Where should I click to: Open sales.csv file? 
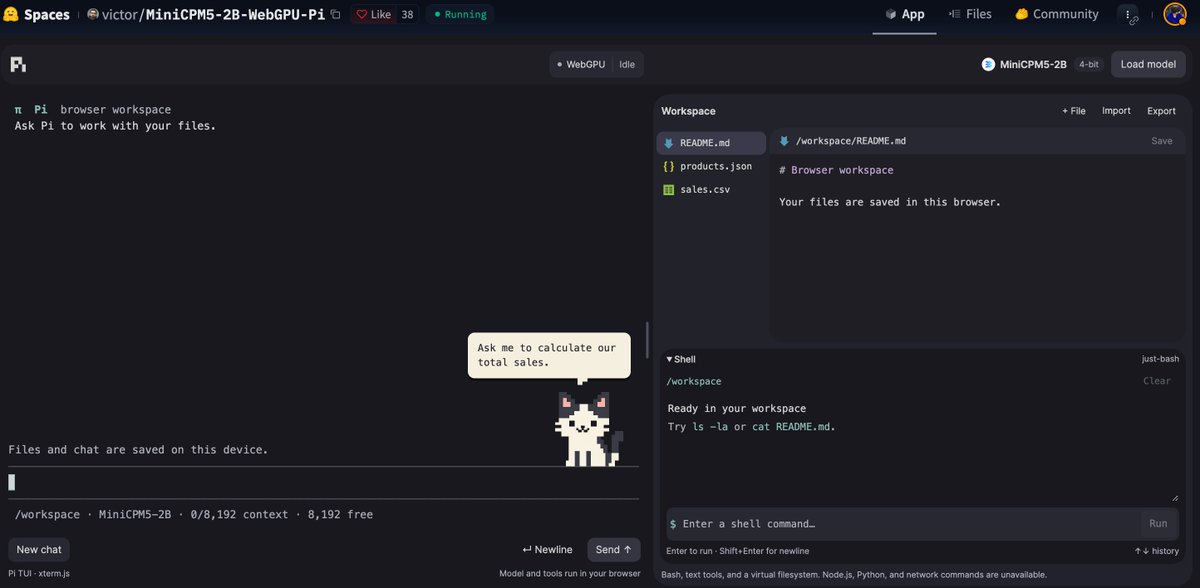[x=711, y=189]
